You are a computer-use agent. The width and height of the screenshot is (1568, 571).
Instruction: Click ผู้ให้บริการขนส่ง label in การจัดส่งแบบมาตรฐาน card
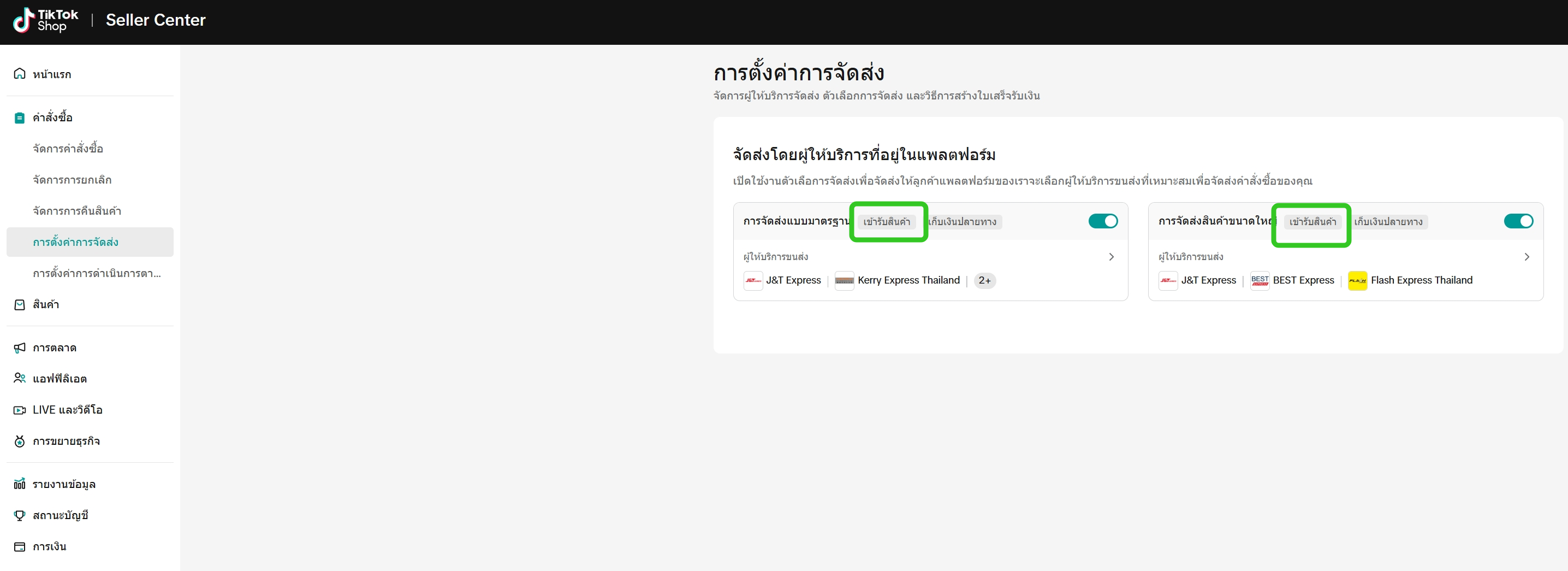775,257
